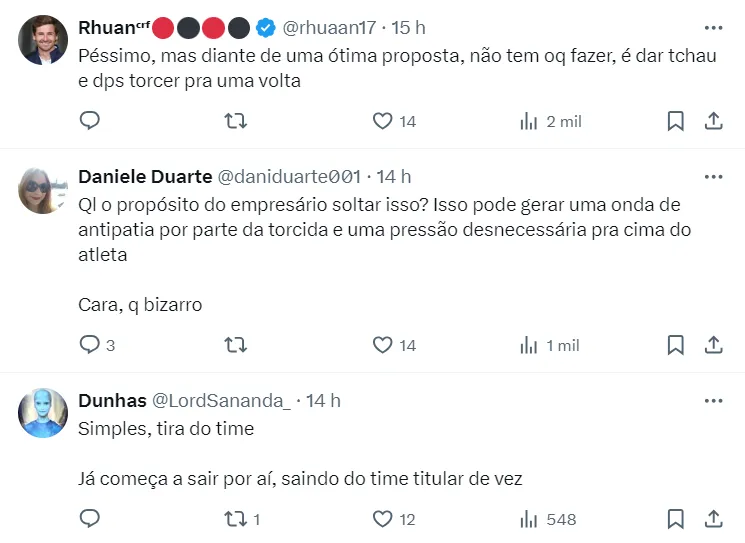Like Rhuan's tweet with 14 likes
This screenshot has width=745, height=543.
382,121
